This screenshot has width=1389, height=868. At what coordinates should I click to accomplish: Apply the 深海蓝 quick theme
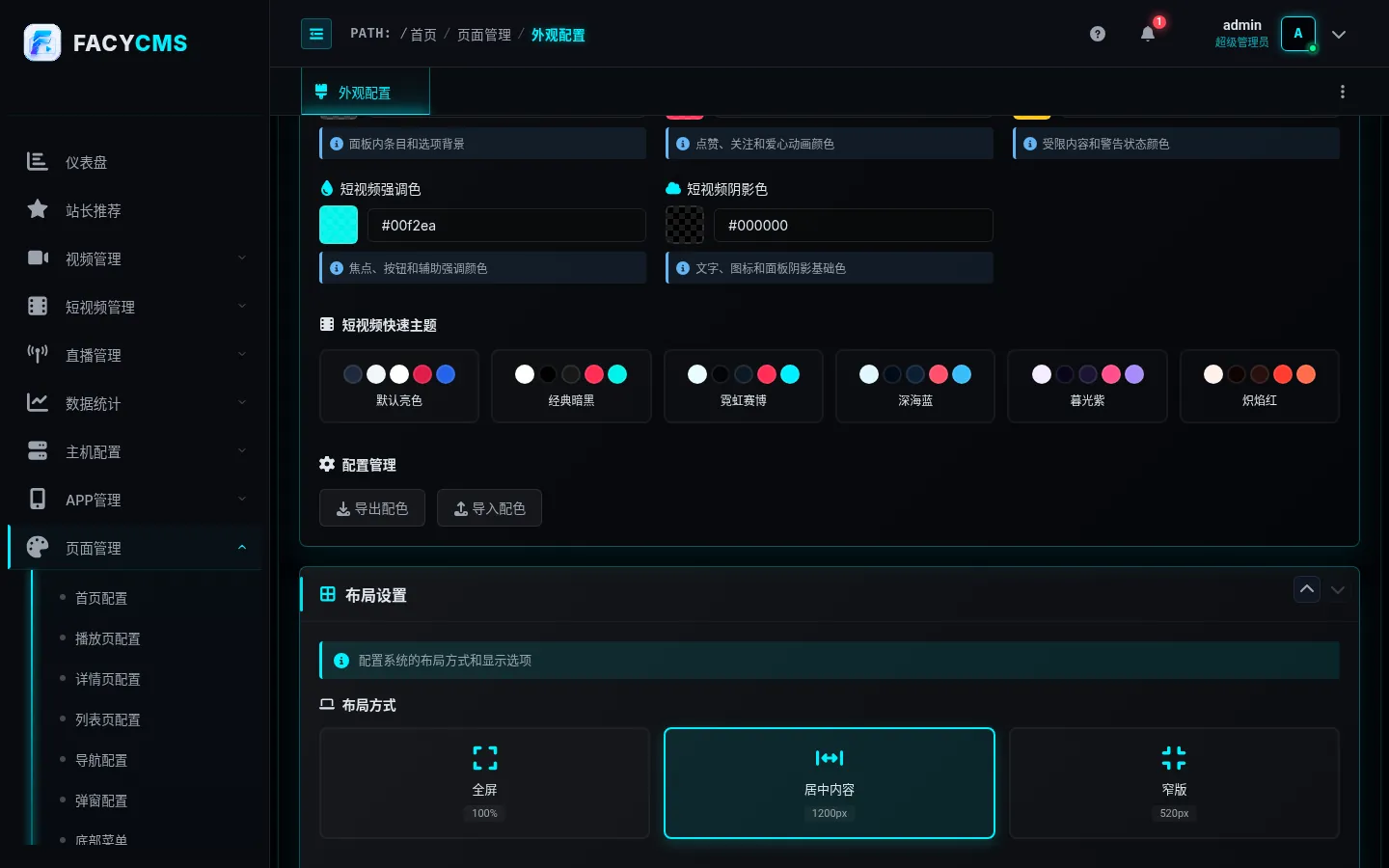click(915, 386)
